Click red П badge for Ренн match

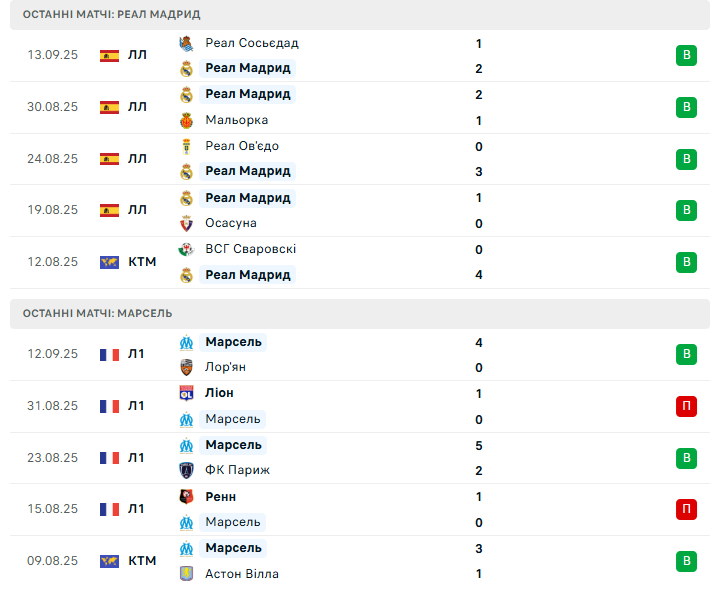click(686, 509)
